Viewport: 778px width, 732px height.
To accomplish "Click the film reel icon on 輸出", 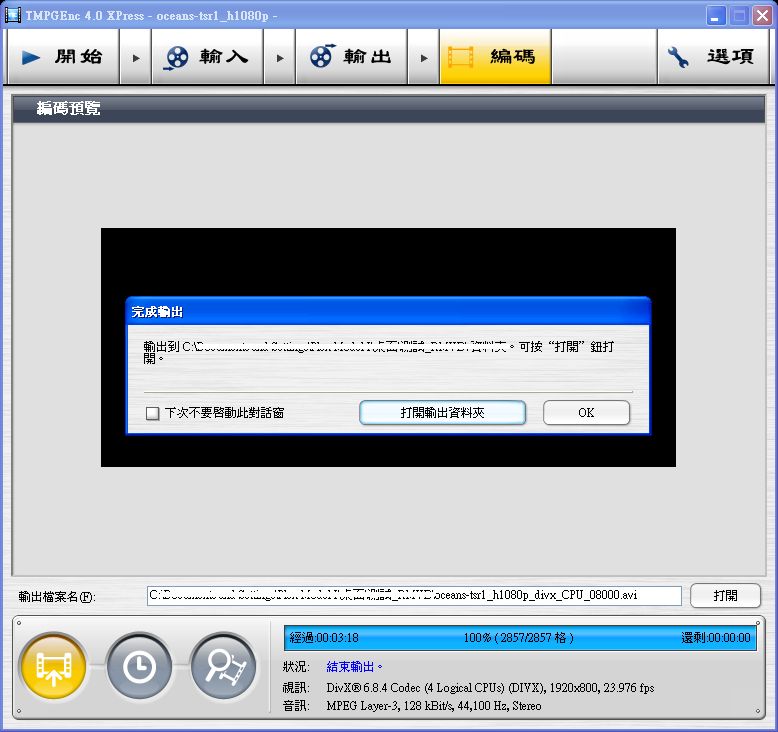I will click(323, 56).
